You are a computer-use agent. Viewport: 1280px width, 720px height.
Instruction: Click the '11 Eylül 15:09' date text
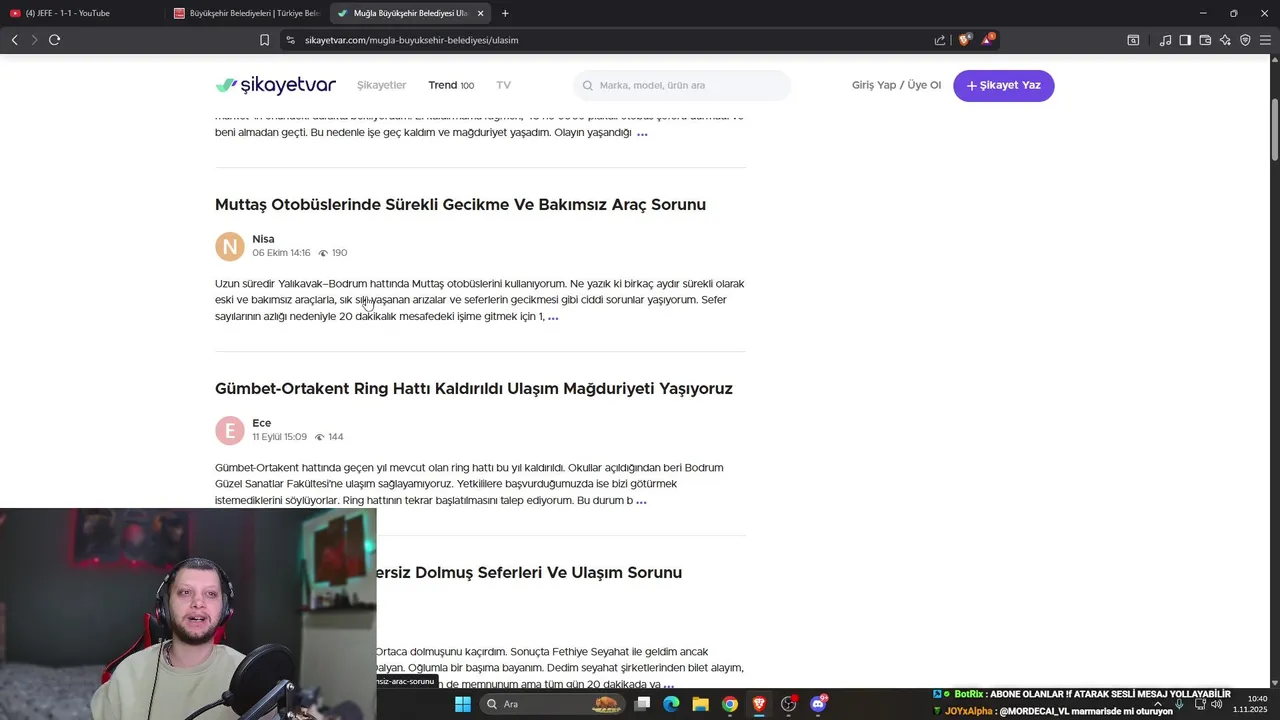pos(280,437)
